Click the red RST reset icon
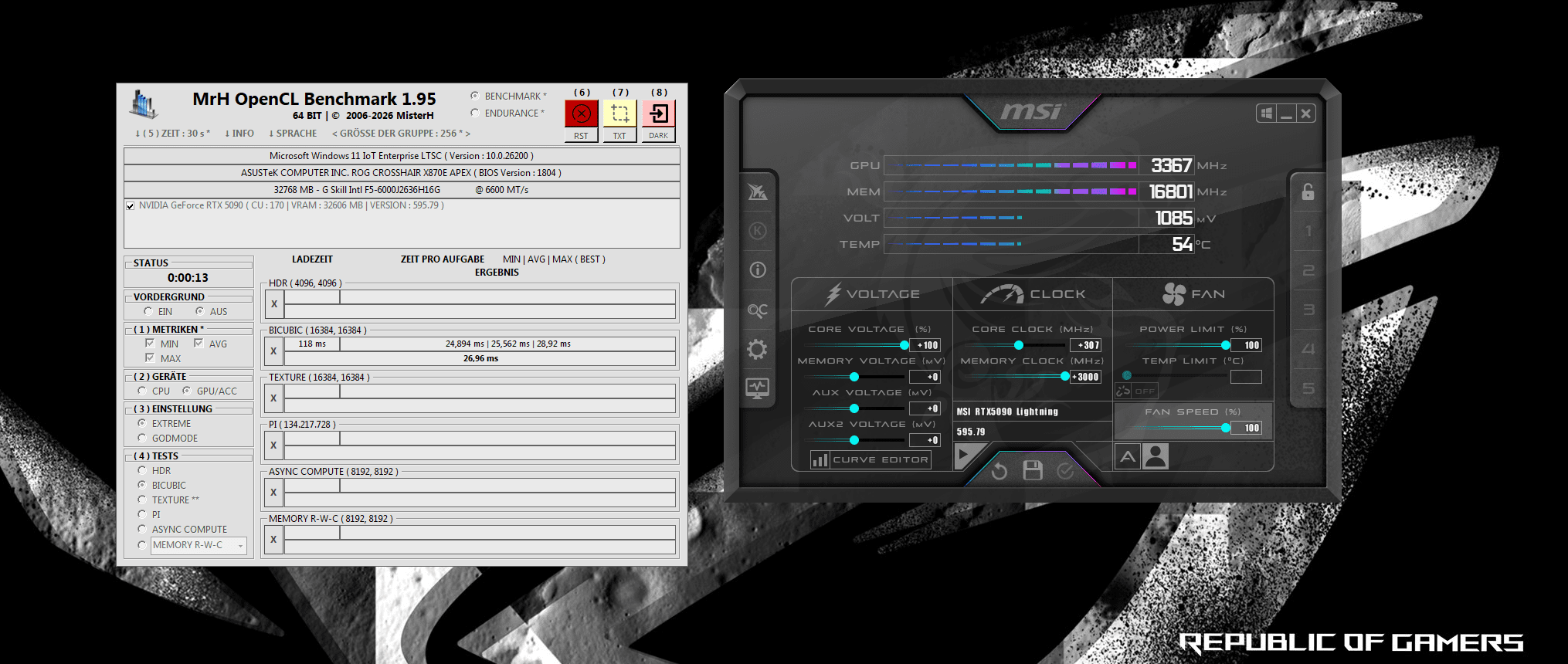1568x664 pixels. coord(582,113)
